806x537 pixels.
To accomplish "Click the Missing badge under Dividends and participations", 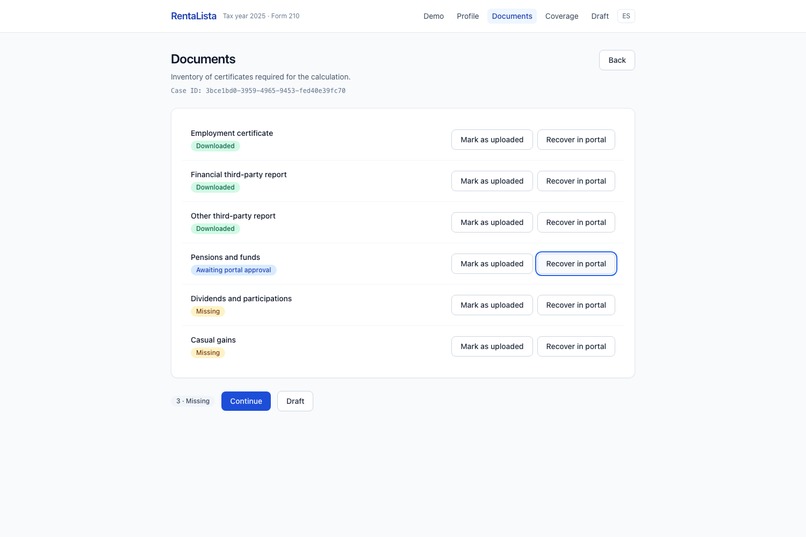I will point(208,311).
